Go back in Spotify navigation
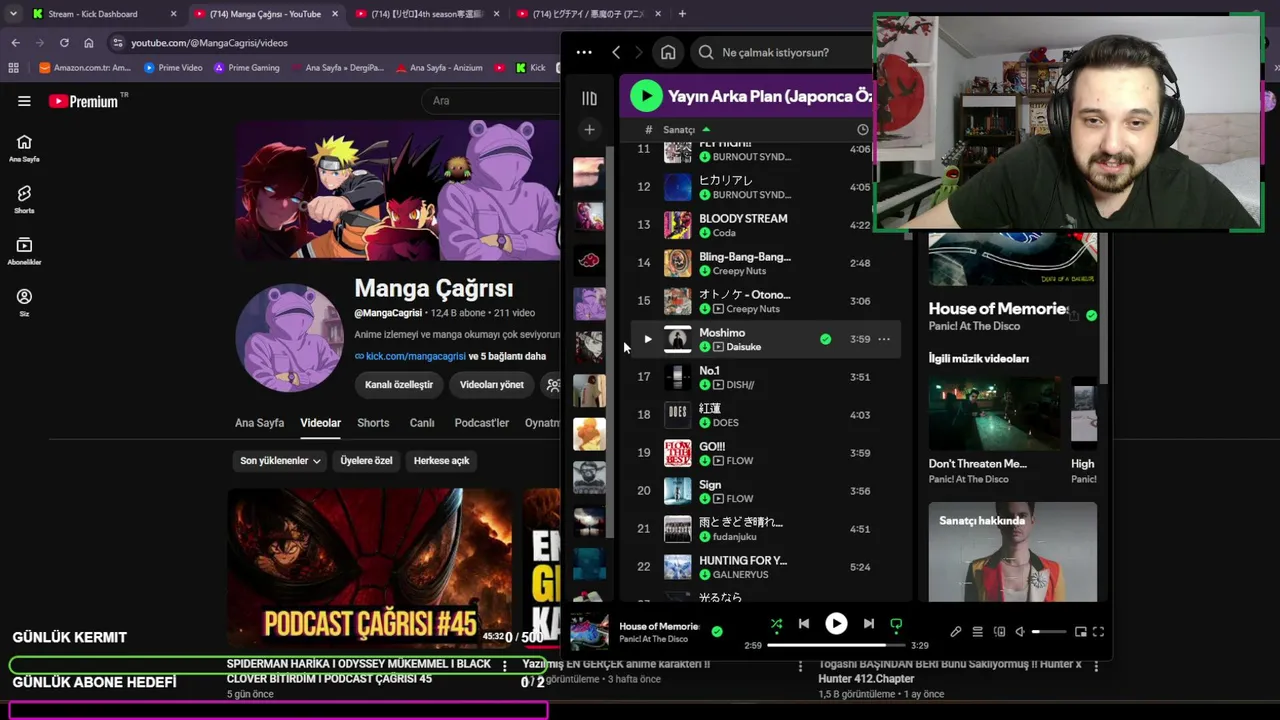 (x=616, y=52)
